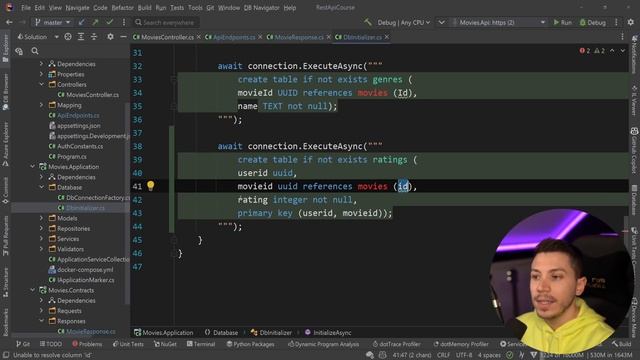Click Search everywhere field
Image resolution: width=640 pixels, height=360 pixels.
tap(167, 22)
